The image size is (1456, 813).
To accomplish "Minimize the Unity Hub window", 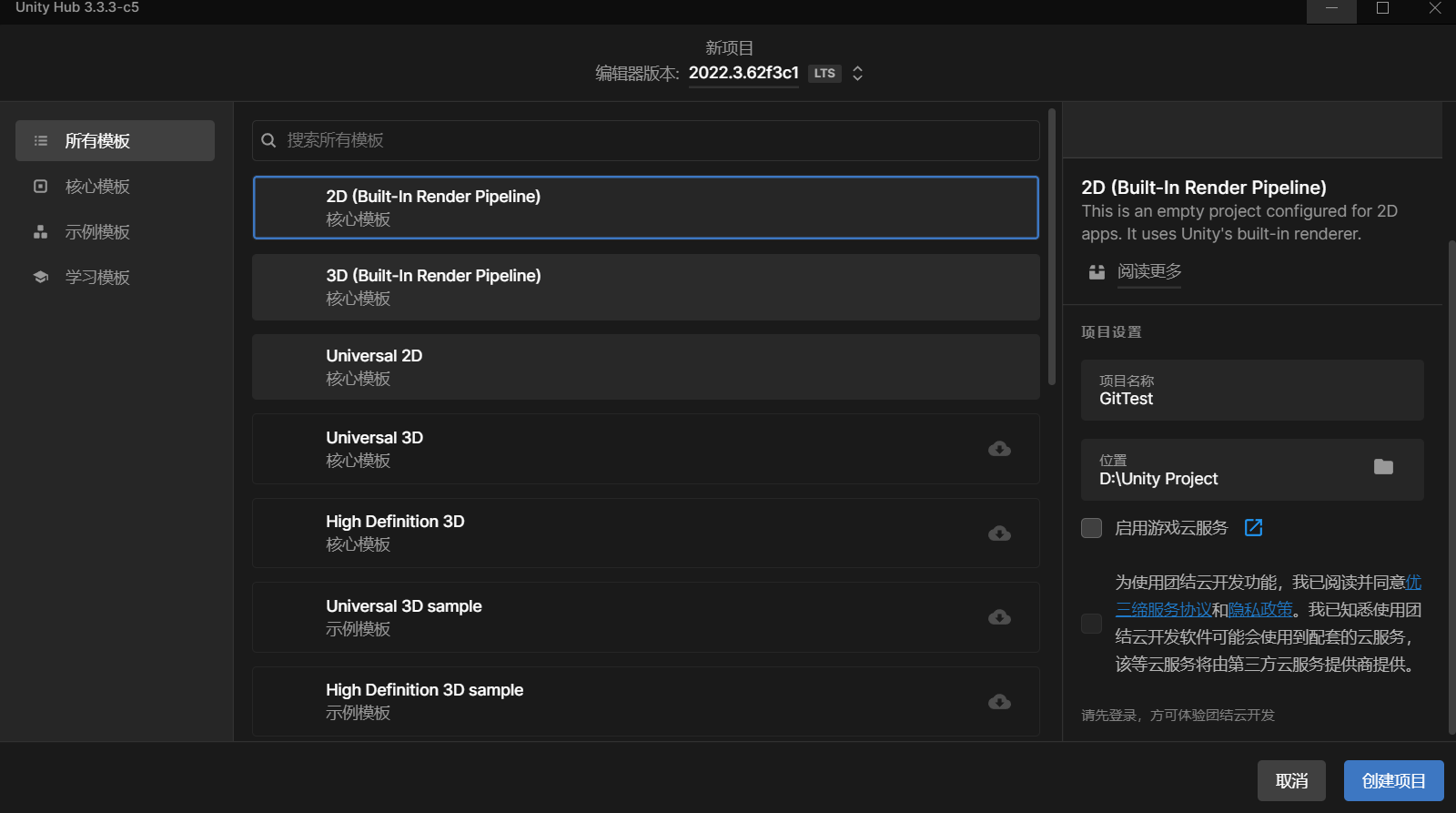I will coord(1331,9).
